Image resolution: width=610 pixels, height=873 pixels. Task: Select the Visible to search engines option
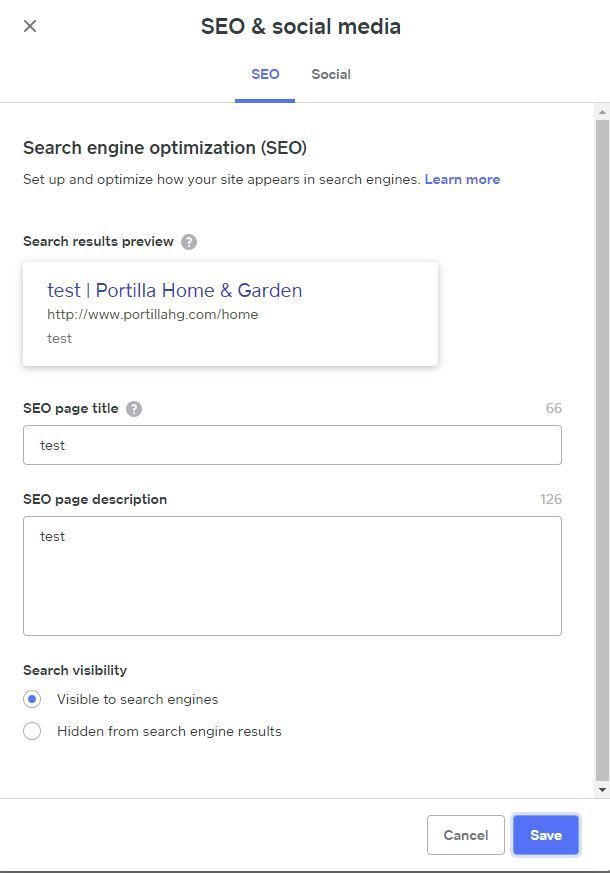click(x=31, y=699)
